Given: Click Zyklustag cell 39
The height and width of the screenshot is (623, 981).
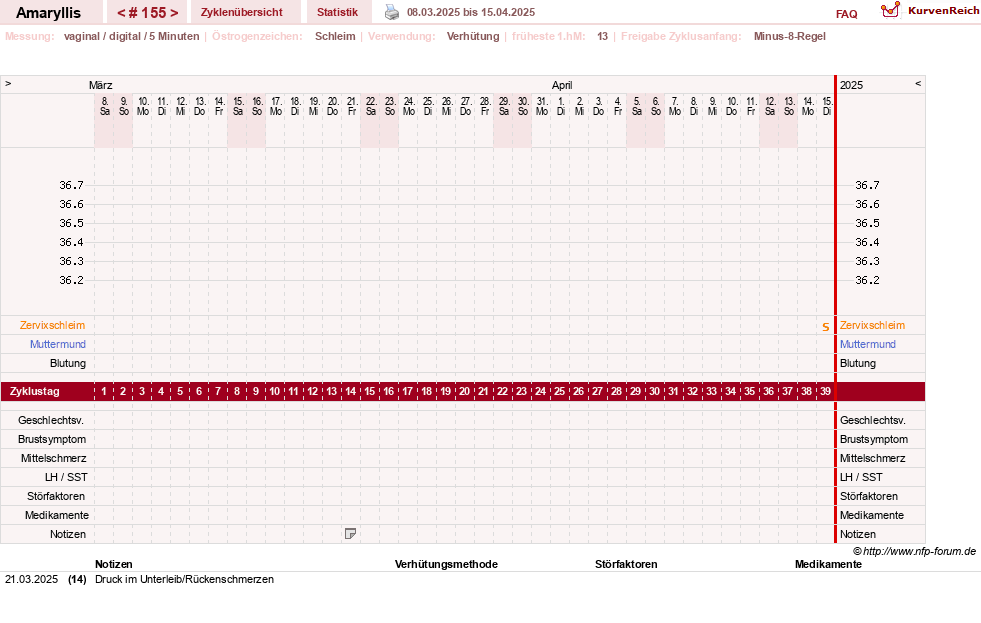Looking at the screenshot, I should point(825,391).
